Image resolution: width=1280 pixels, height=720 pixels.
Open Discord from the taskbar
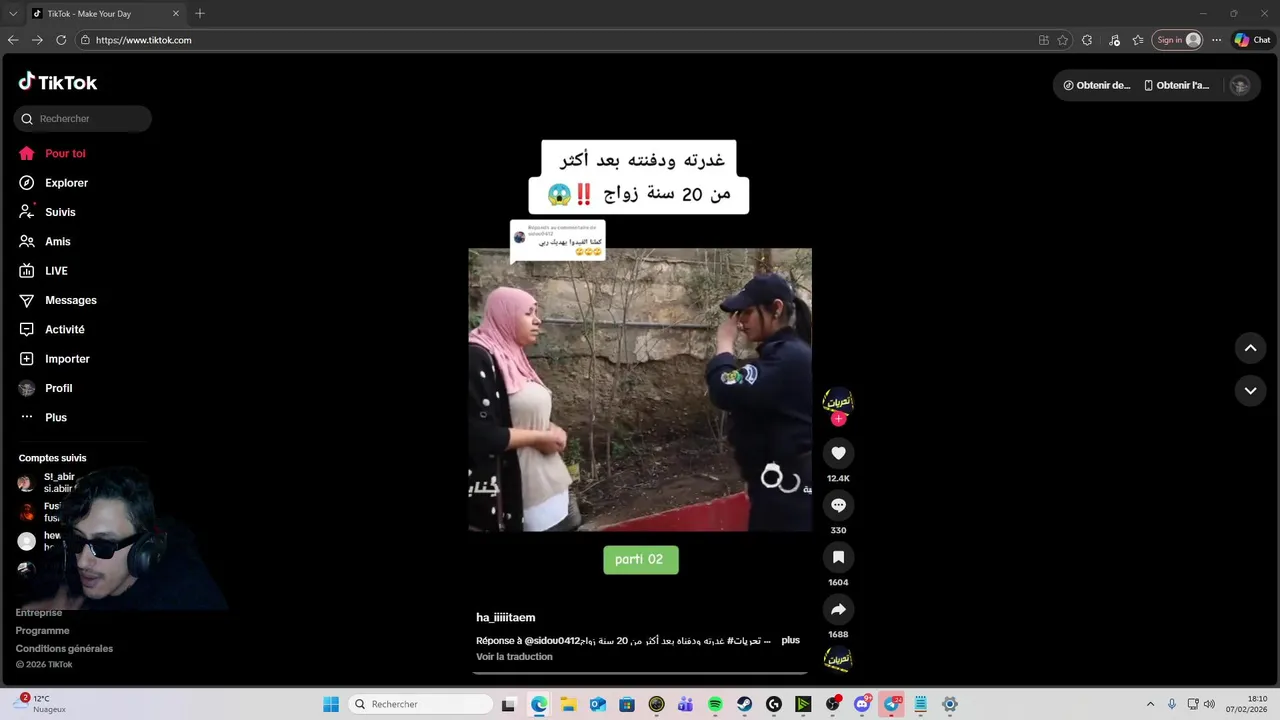coord(862,704)
